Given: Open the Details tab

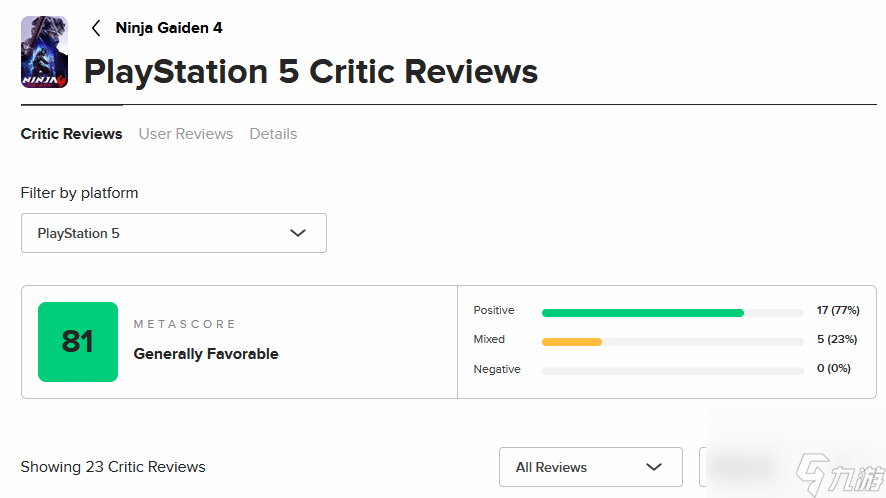Looking at the screenshot, I should point(273,134).
